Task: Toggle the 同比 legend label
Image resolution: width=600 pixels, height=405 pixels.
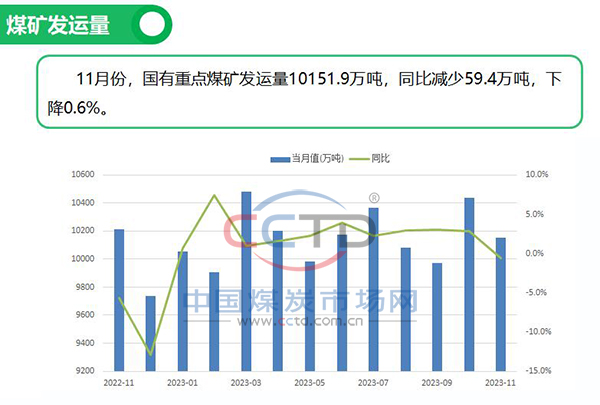Action: click(380, 158)
